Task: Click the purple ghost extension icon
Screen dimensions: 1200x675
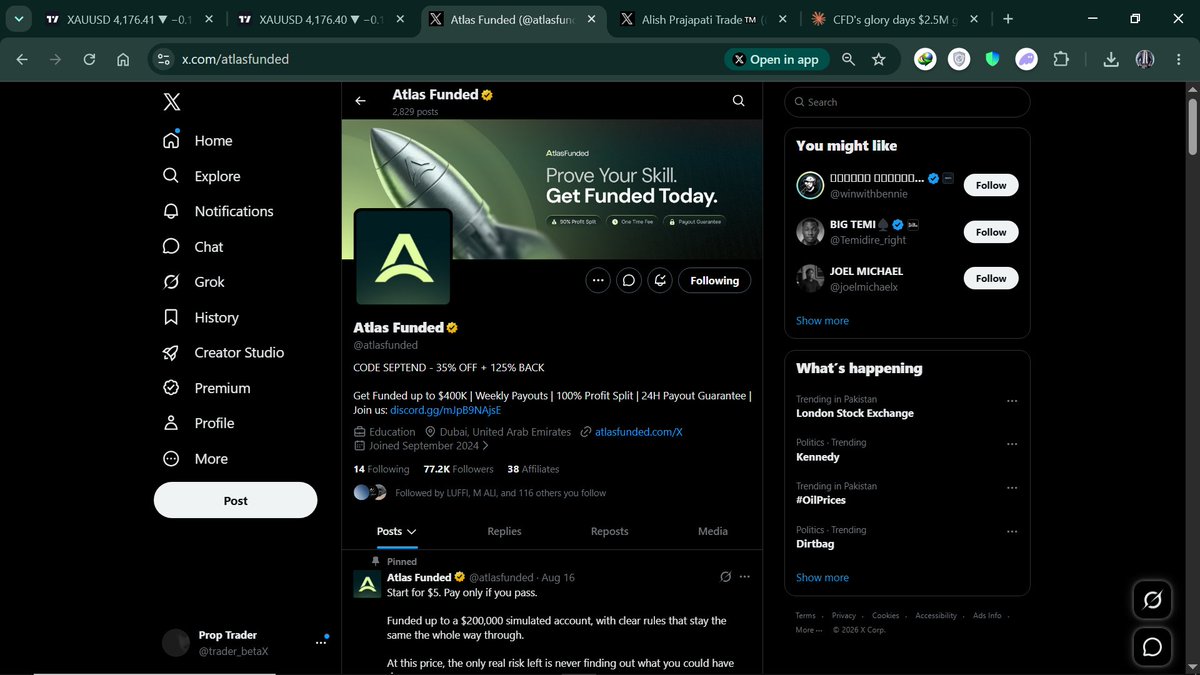Action: [x=1027, y=59]
